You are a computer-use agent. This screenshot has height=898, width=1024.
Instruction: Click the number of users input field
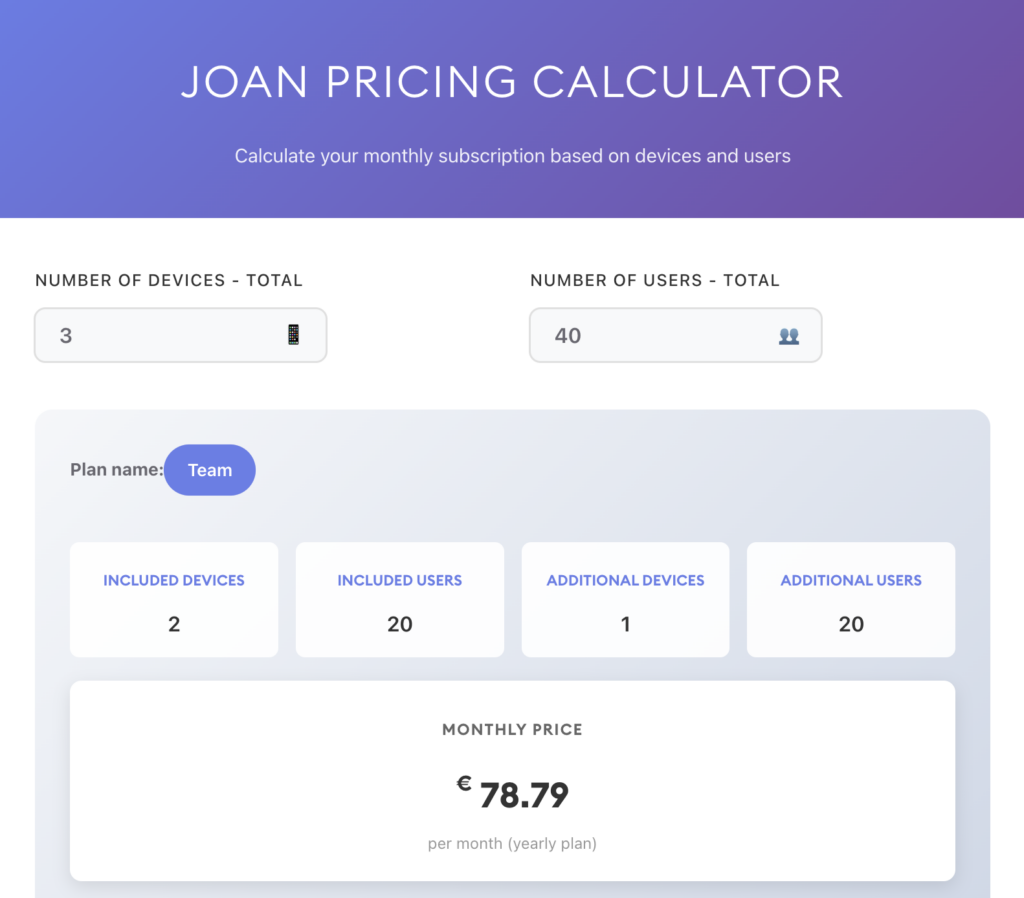(x=675, y=335)
